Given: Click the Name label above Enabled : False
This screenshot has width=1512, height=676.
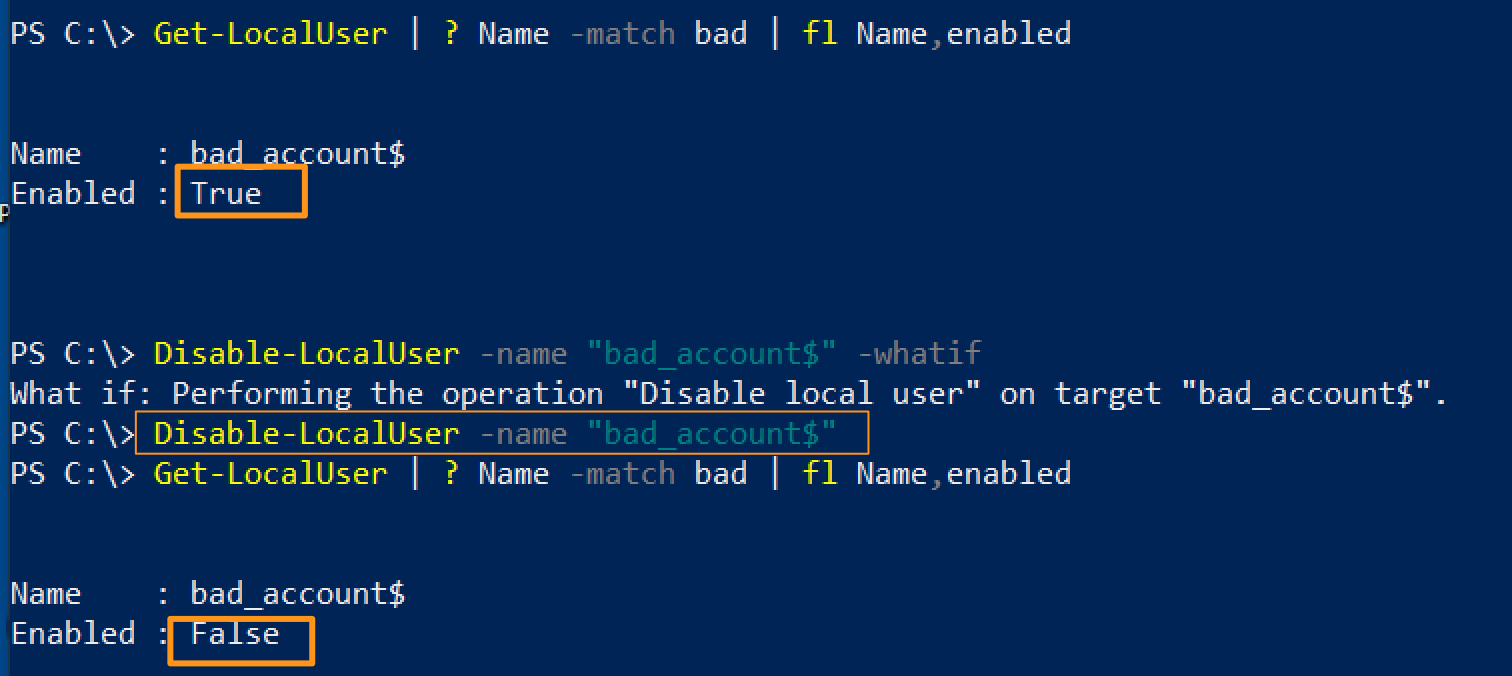Looking at the screenshot, I should [x=46, y=594].
